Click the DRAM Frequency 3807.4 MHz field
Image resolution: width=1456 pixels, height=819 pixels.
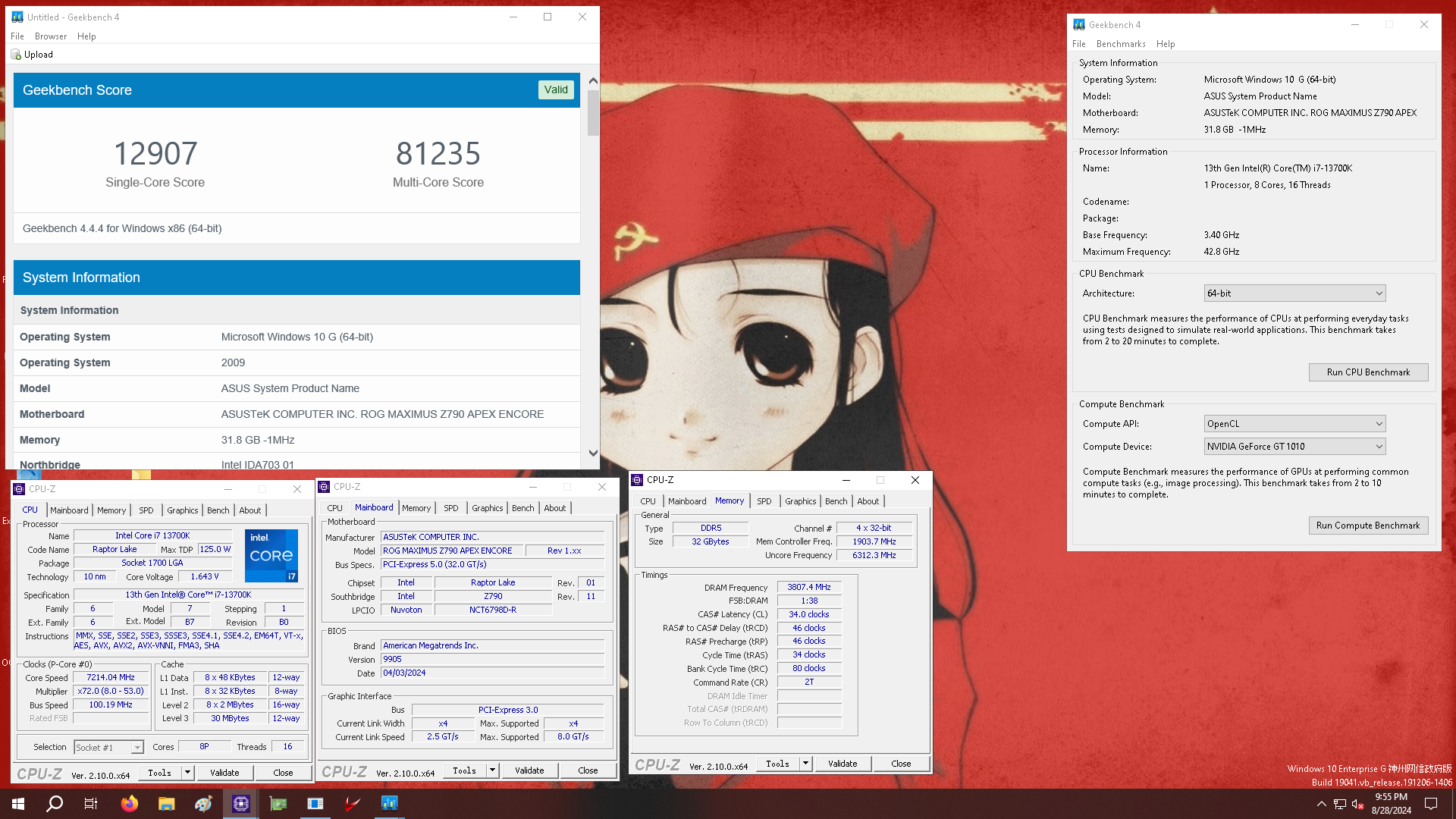point(808,587)
